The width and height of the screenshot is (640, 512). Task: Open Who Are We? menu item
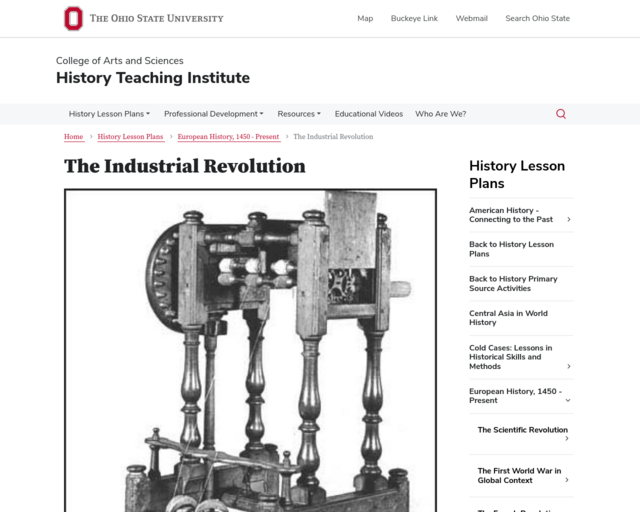click(x=440, y=114)
